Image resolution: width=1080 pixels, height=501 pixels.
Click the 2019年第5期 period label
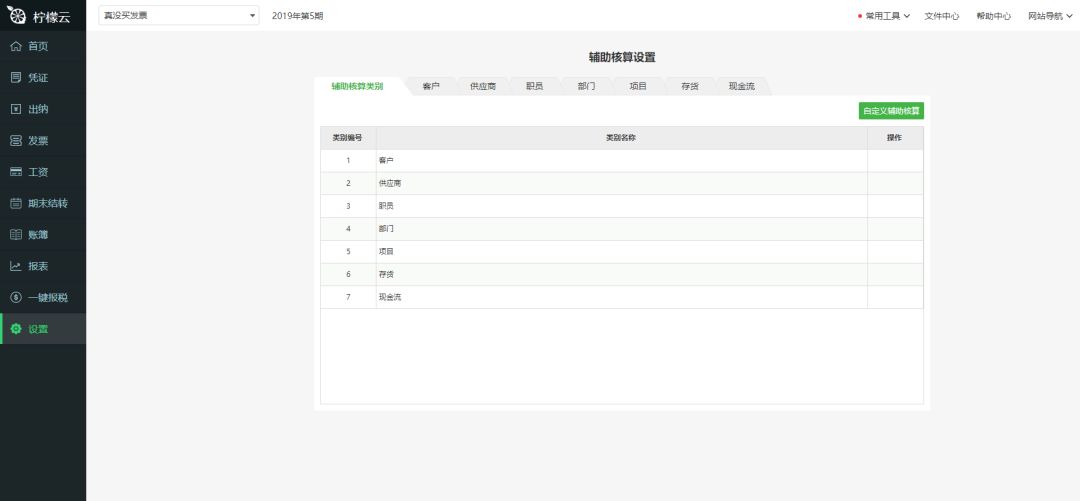pyautogui.click(x=298, y=16)
